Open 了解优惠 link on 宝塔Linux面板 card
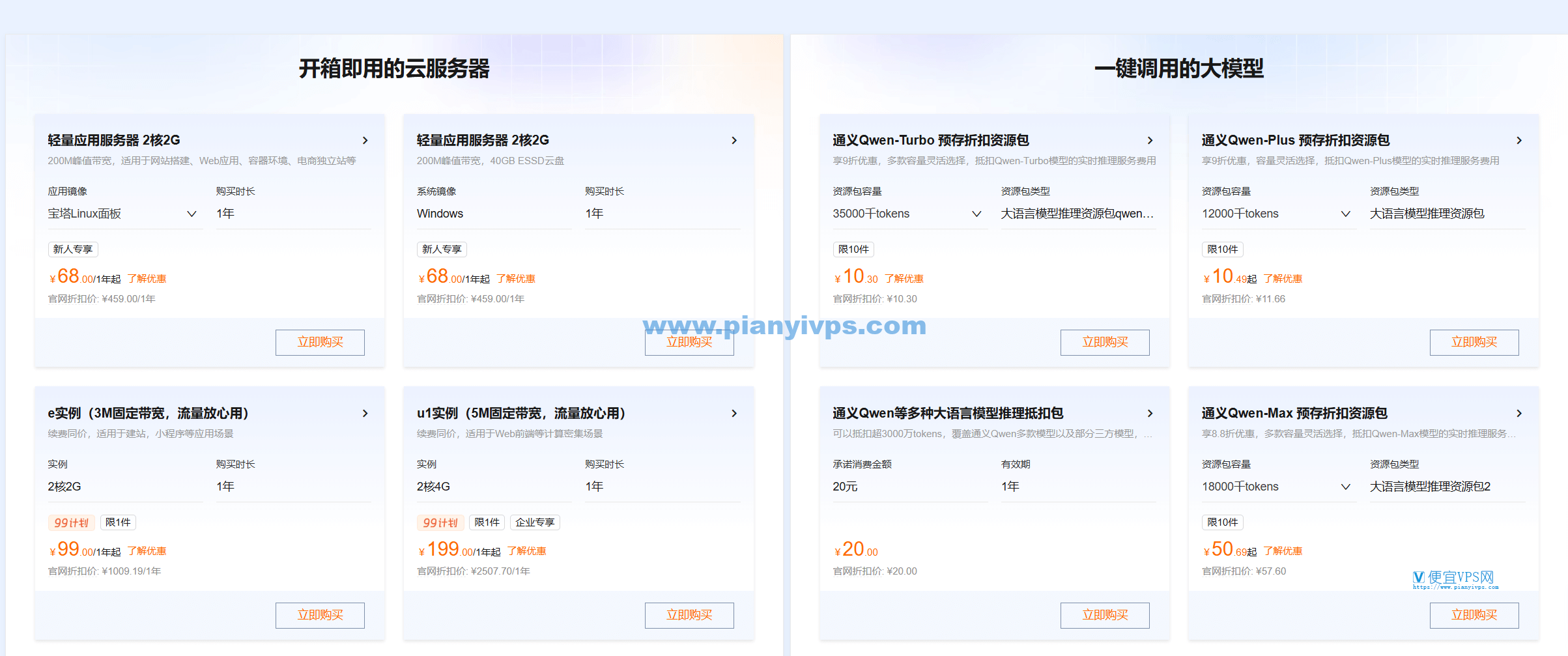The image size is (1568, 656). [x=147, y=279]
